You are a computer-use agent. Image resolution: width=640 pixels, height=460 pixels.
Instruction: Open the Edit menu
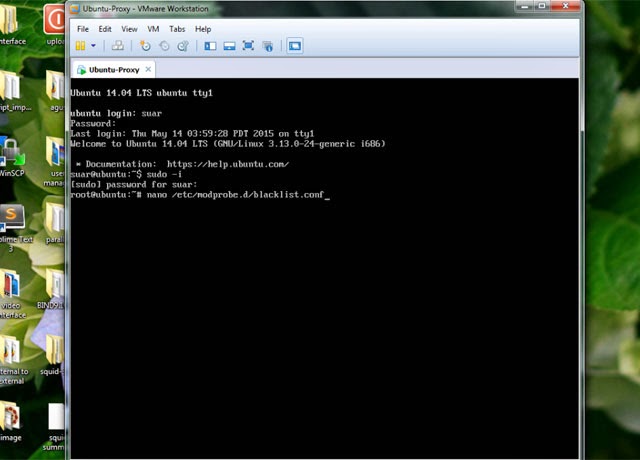point(105,29)
